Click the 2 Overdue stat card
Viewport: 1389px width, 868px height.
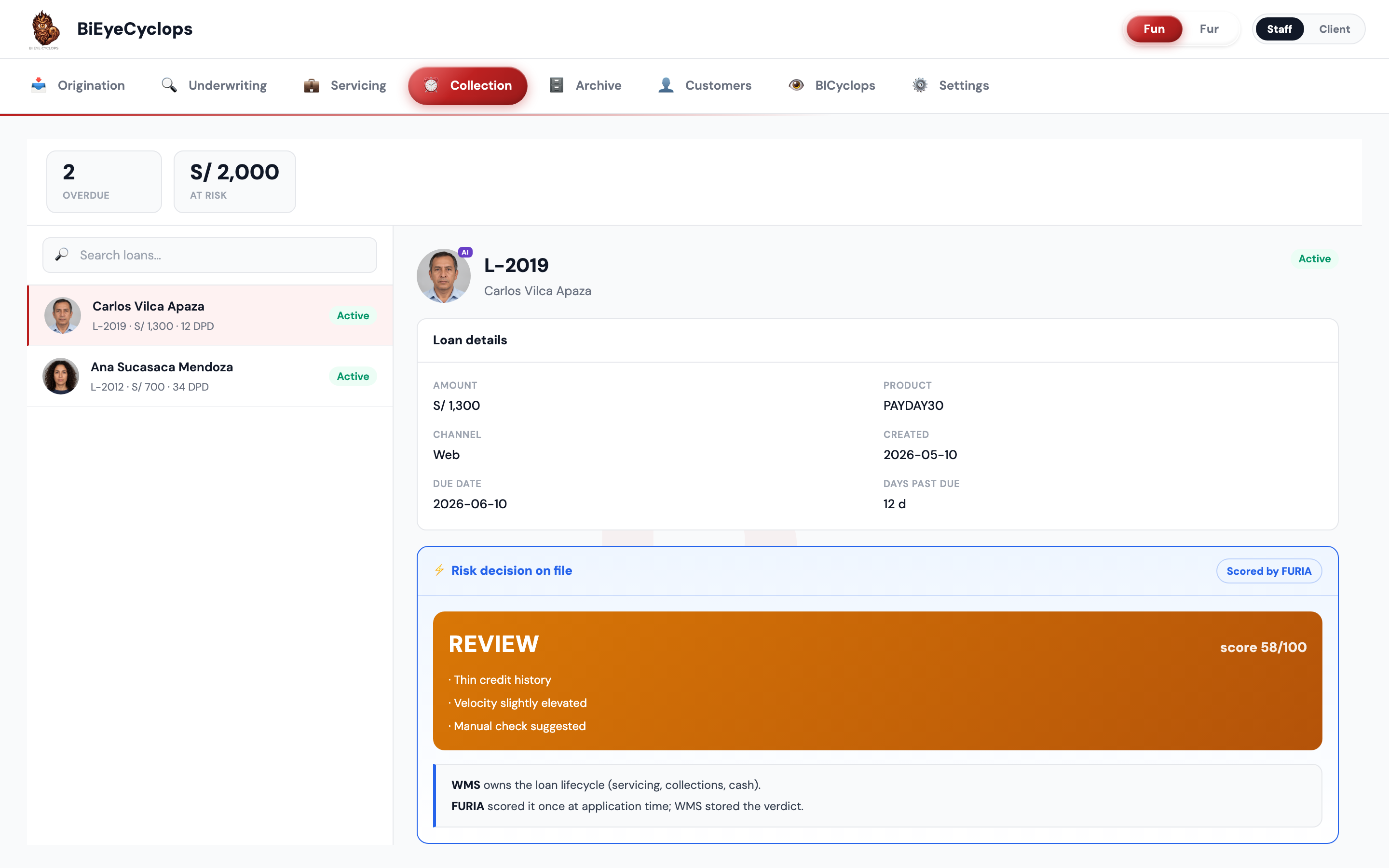pyautogui.click(x=104, y=181)
